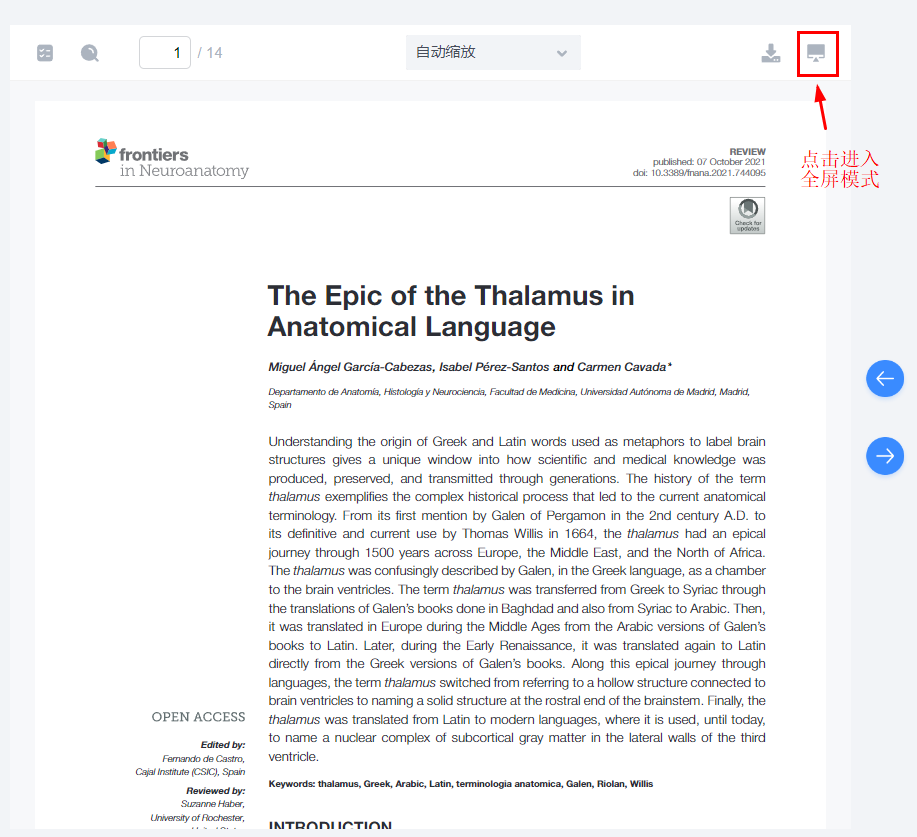This screenshot has height=837, width=917.
Task: Select author name Carmen Cavada
Action: 622,367
